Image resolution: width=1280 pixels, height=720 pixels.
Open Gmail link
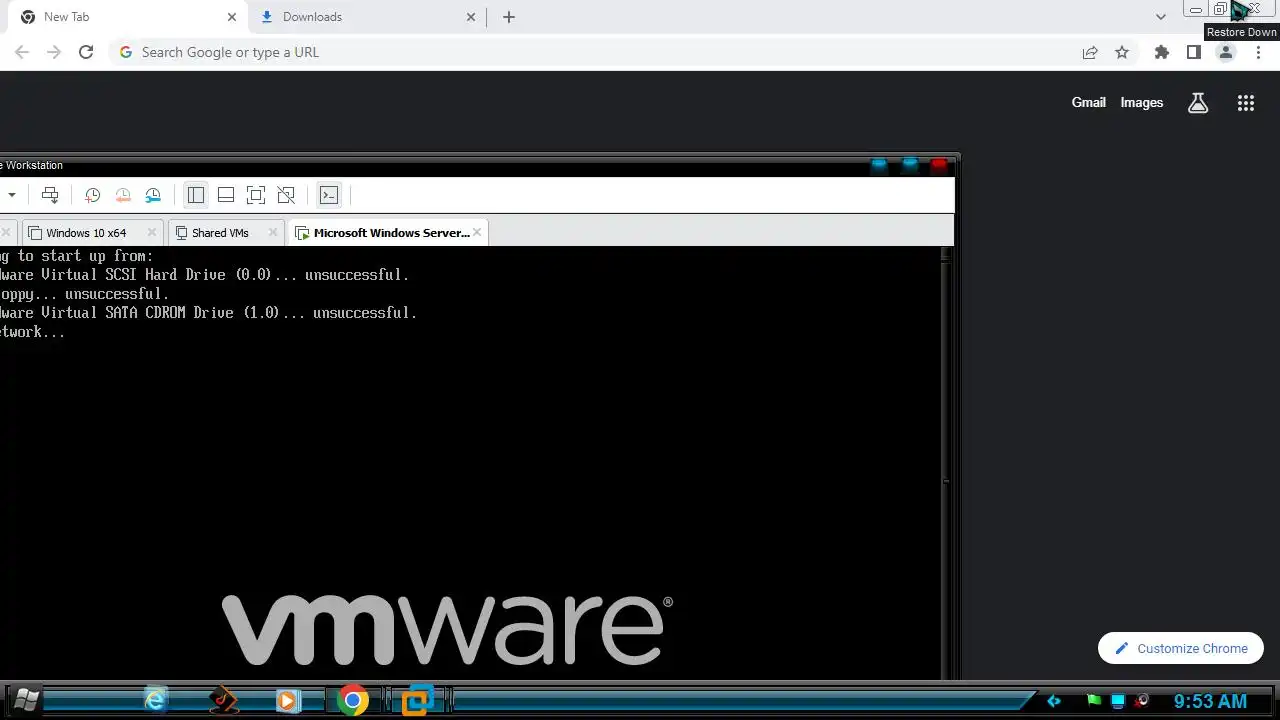click(1088, 102)
